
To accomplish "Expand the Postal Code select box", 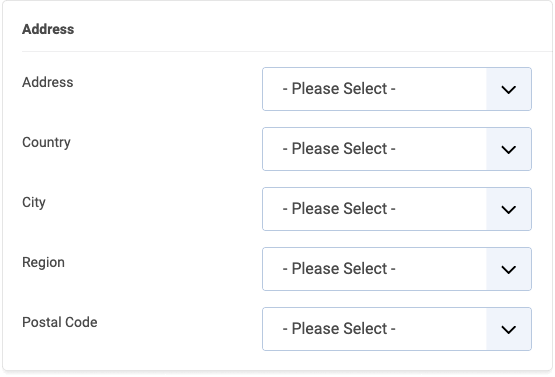I will (x=397, y=329).
